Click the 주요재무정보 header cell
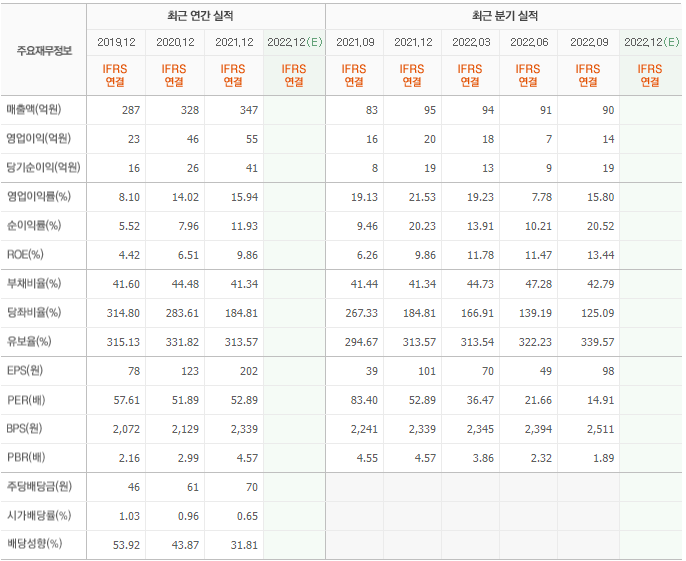 coord(44,51)
